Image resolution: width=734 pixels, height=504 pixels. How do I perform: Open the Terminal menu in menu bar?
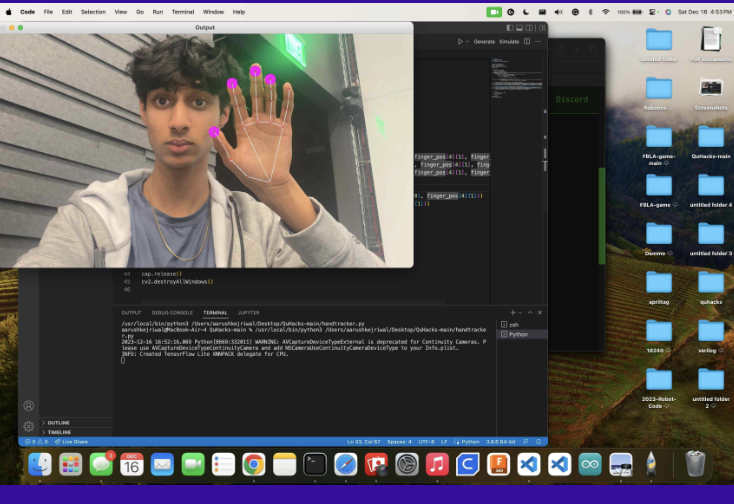[183, 12]
